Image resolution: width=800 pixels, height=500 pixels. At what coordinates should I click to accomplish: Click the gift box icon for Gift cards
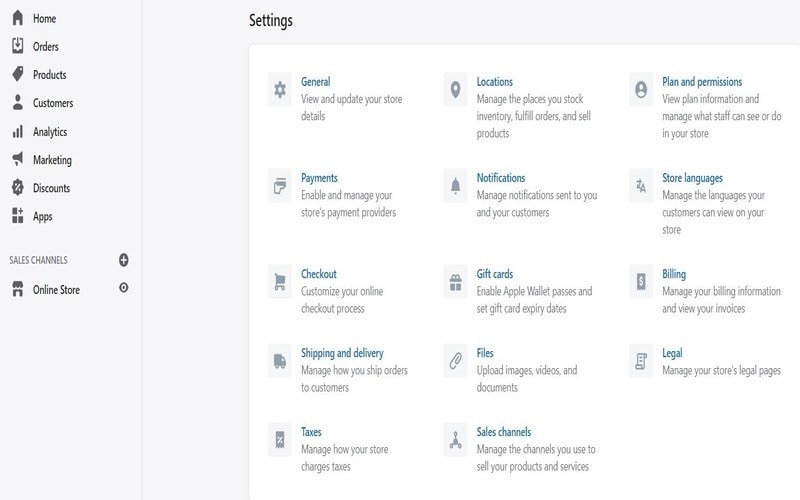456,282
